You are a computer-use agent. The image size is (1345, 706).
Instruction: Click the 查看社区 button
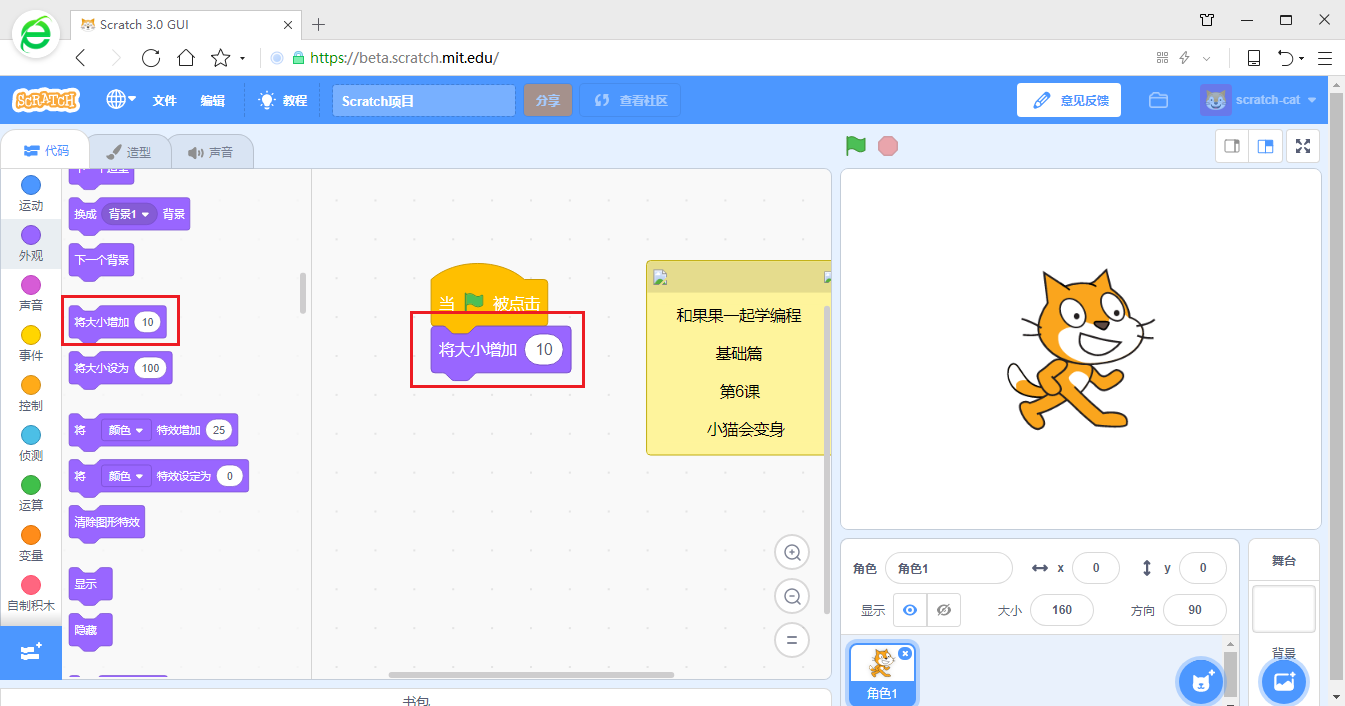tap(630, 101)
